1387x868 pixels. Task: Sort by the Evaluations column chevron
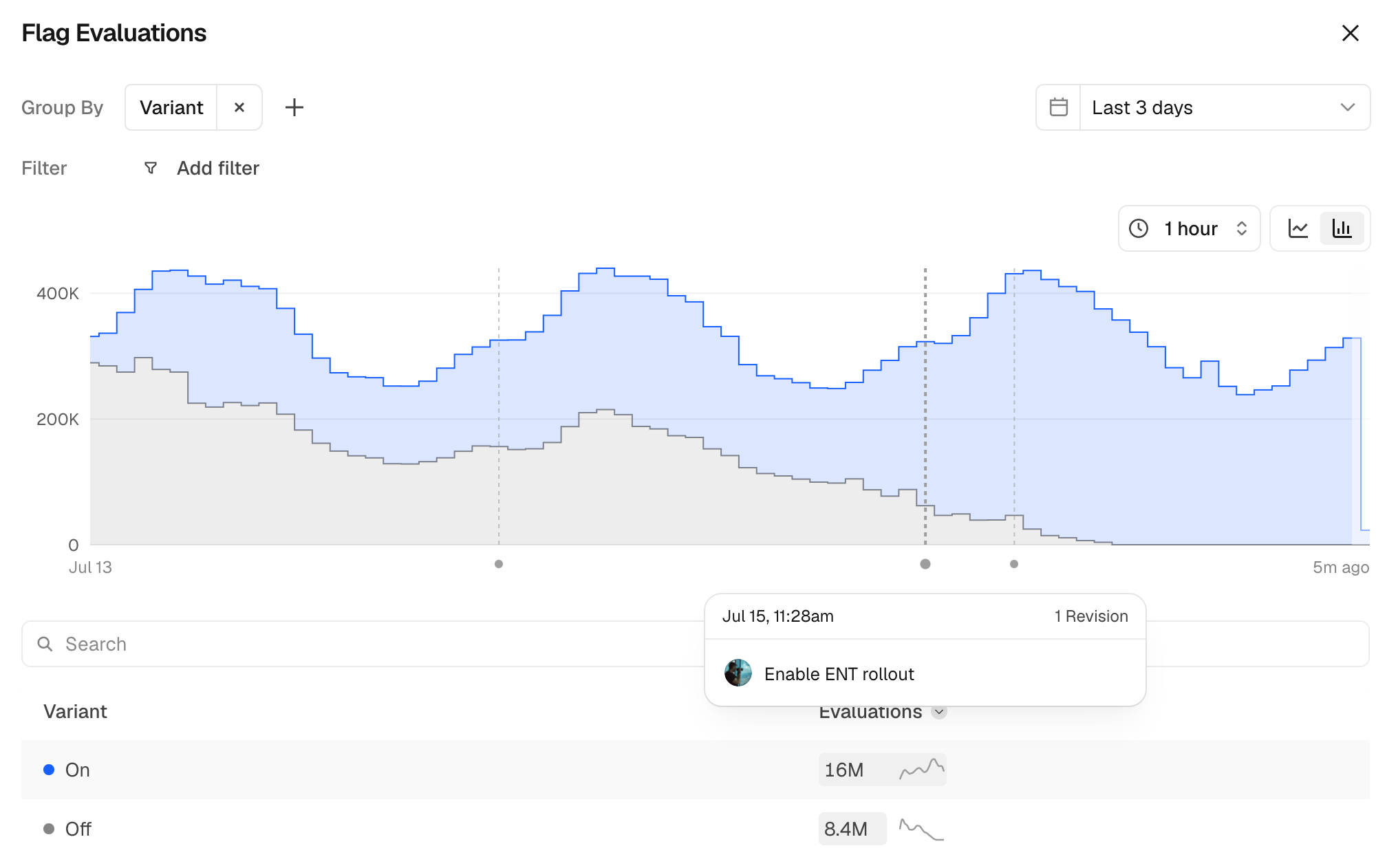(939, 712)
